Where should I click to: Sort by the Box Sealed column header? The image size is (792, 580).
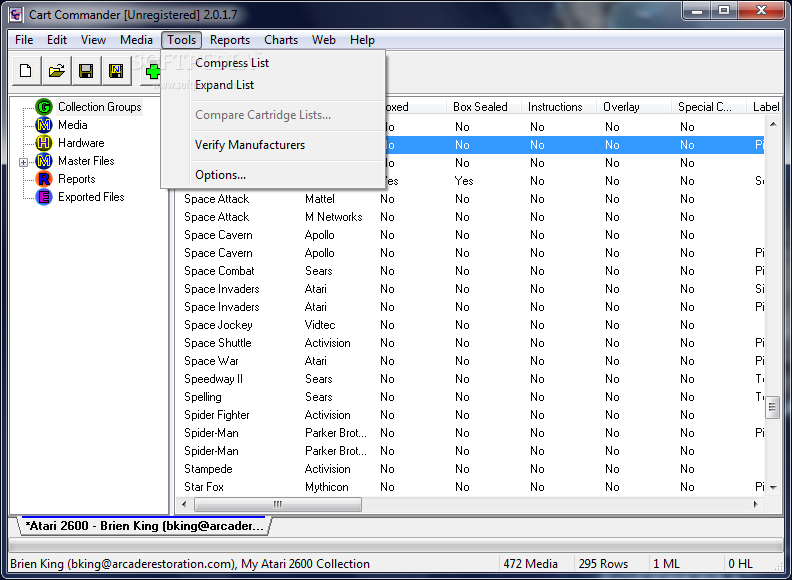click(x=483, y=107)
